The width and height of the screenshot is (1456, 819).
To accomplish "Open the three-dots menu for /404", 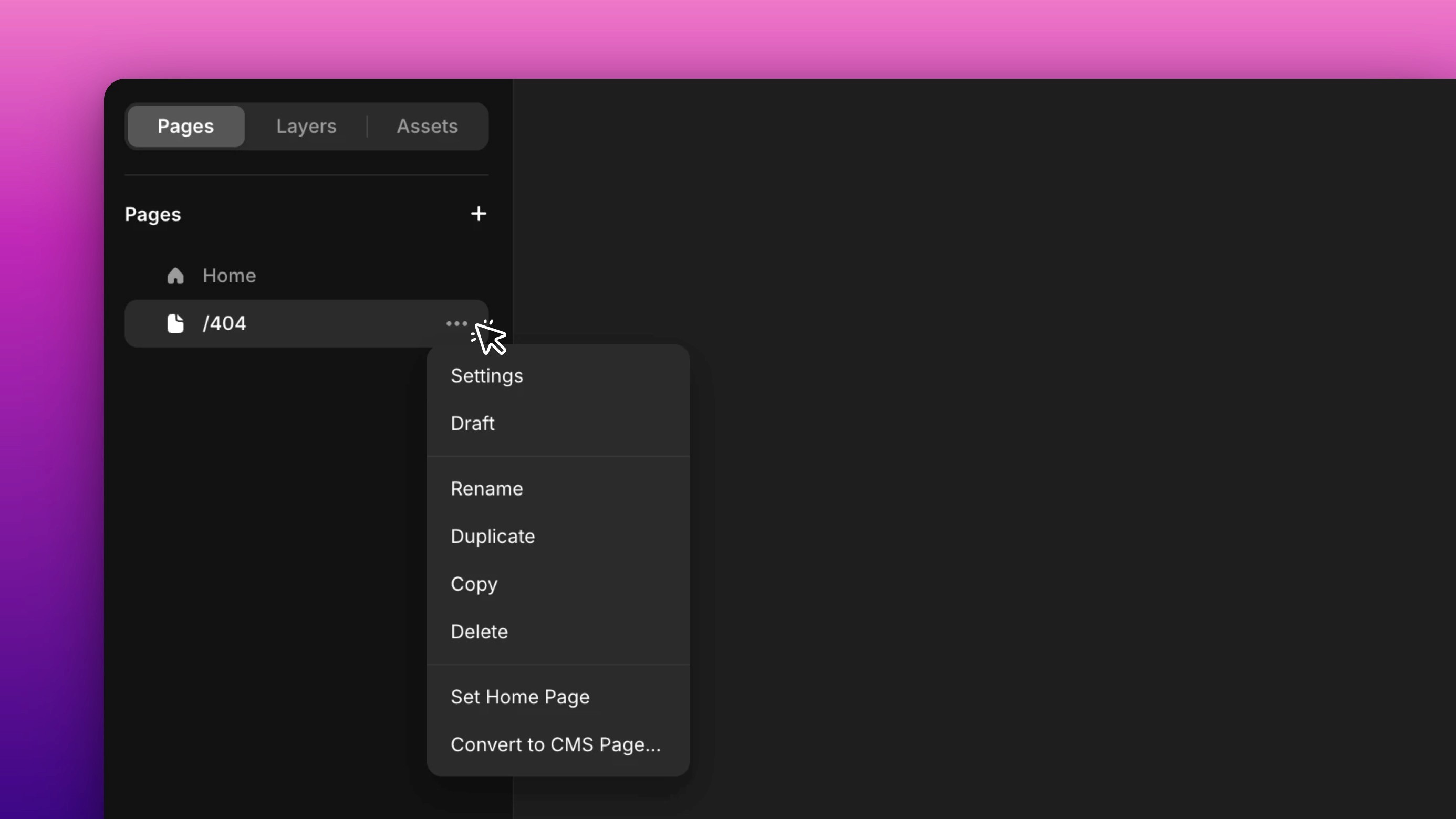I will coord(456,323).
